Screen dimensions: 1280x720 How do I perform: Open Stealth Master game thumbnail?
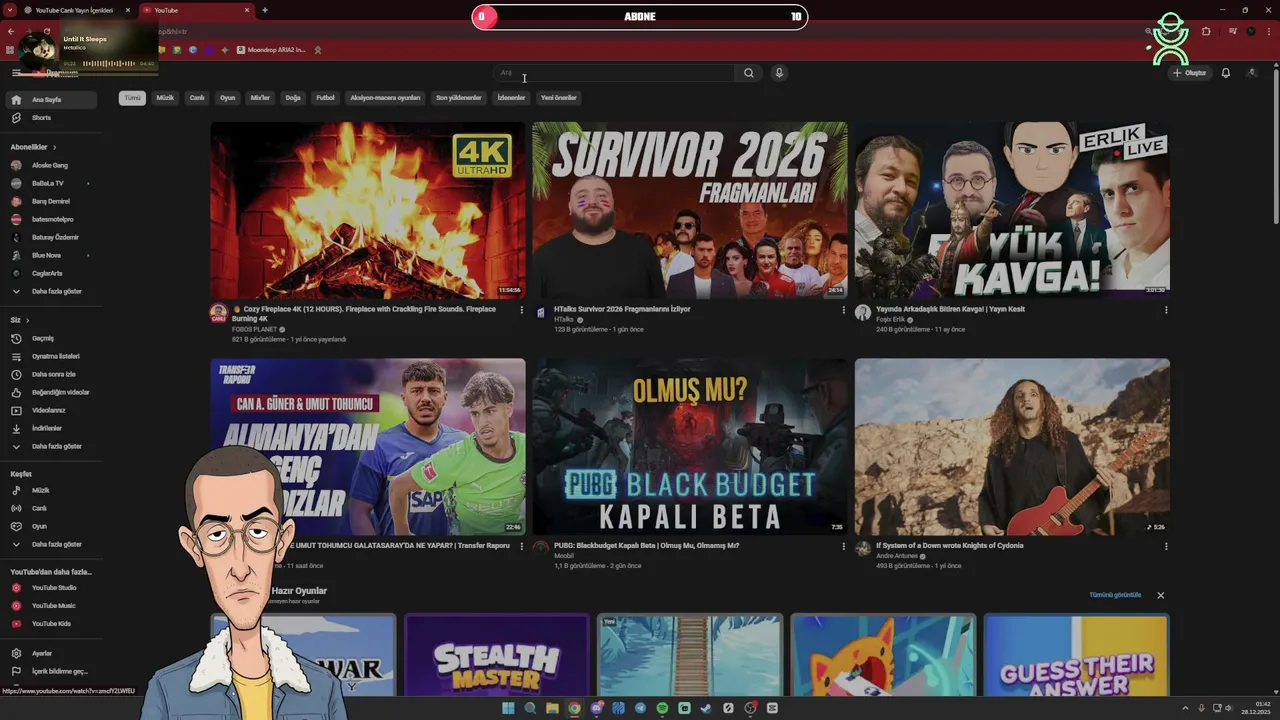pyautogui.click(x=497, y=656)
